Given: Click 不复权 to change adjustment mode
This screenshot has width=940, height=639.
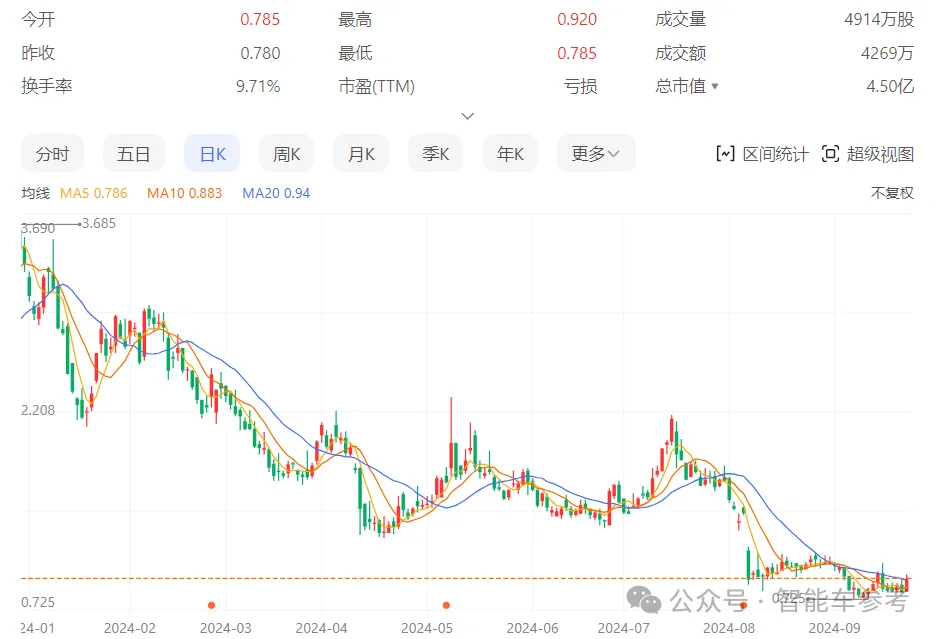Looking at the screenshot, I should 894,192.
